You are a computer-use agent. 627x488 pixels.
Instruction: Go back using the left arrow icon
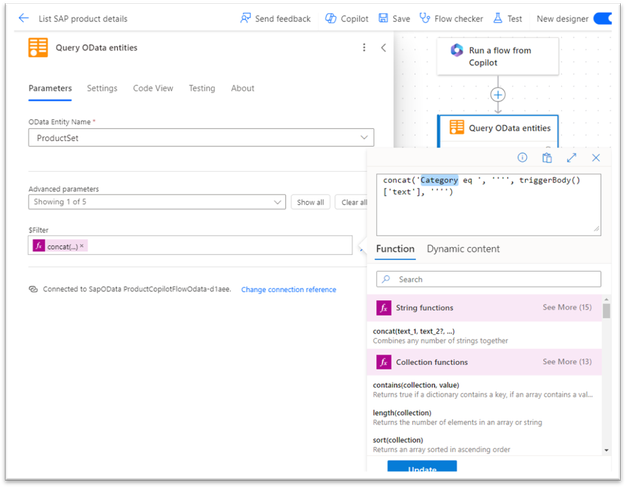24,18
